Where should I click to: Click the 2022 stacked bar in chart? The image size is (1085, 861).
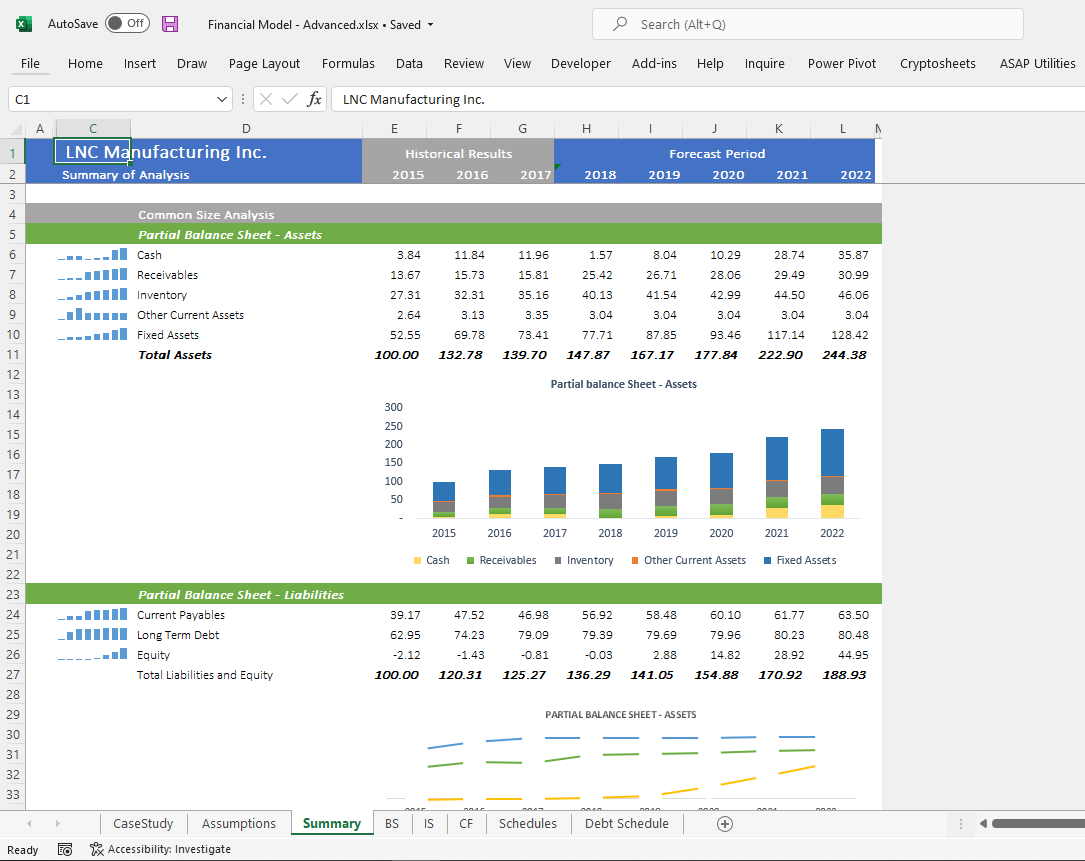(x=832, y=473)
